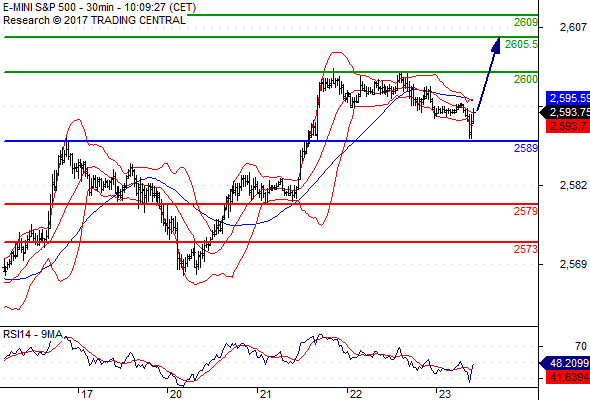Click date label 20 on time axis

pyautogui.click(x=176, y=394)
